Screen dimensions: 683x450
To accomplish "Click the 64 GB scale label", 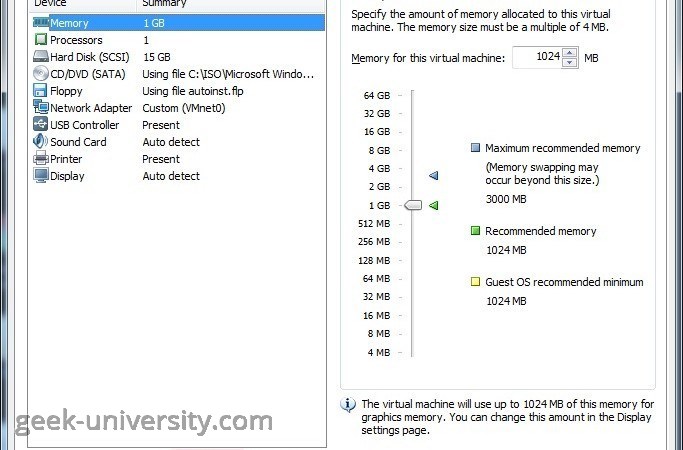I will point(377,95).
